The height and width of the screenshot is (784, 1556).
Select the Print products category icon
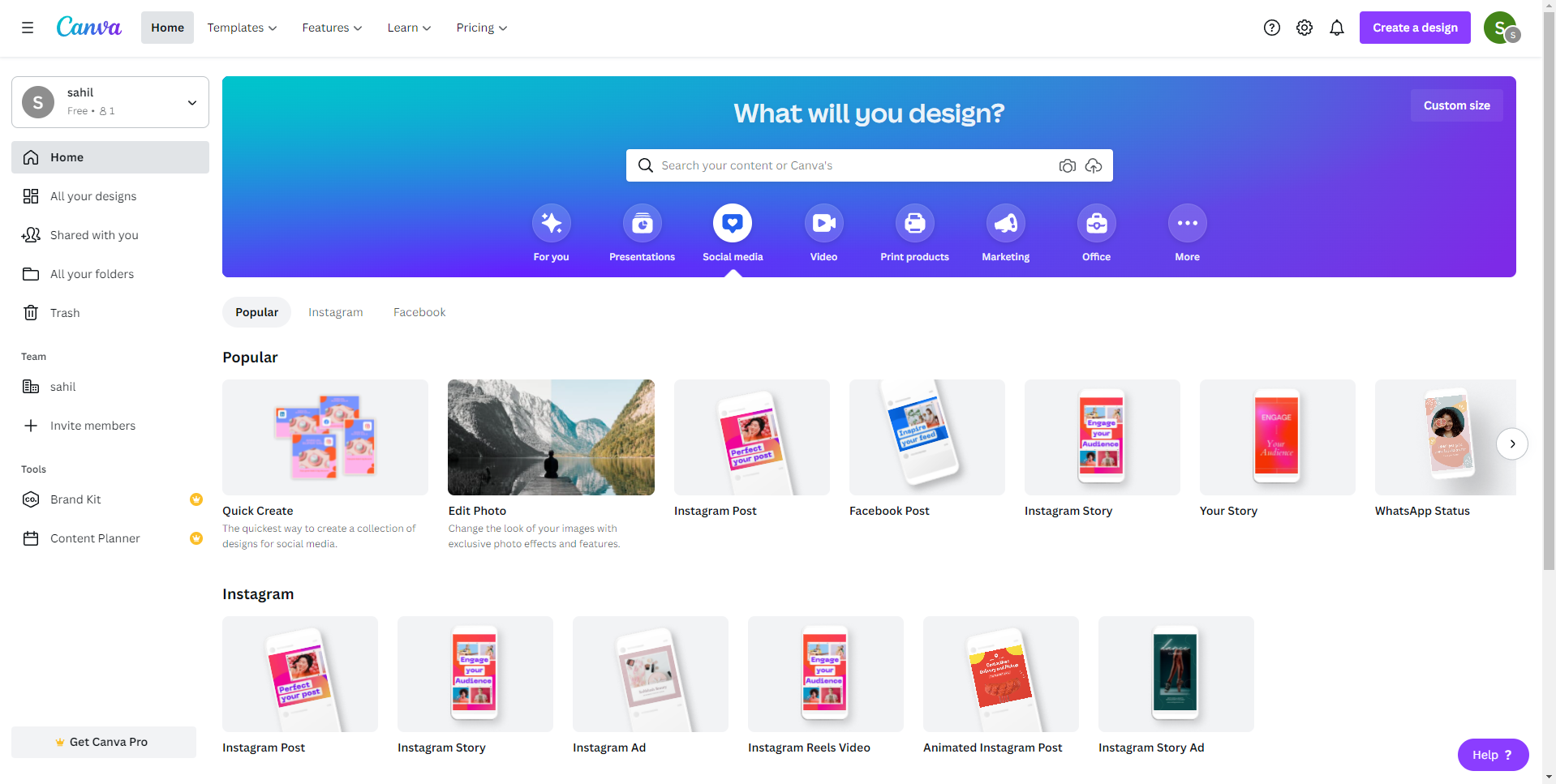[915, 223]
